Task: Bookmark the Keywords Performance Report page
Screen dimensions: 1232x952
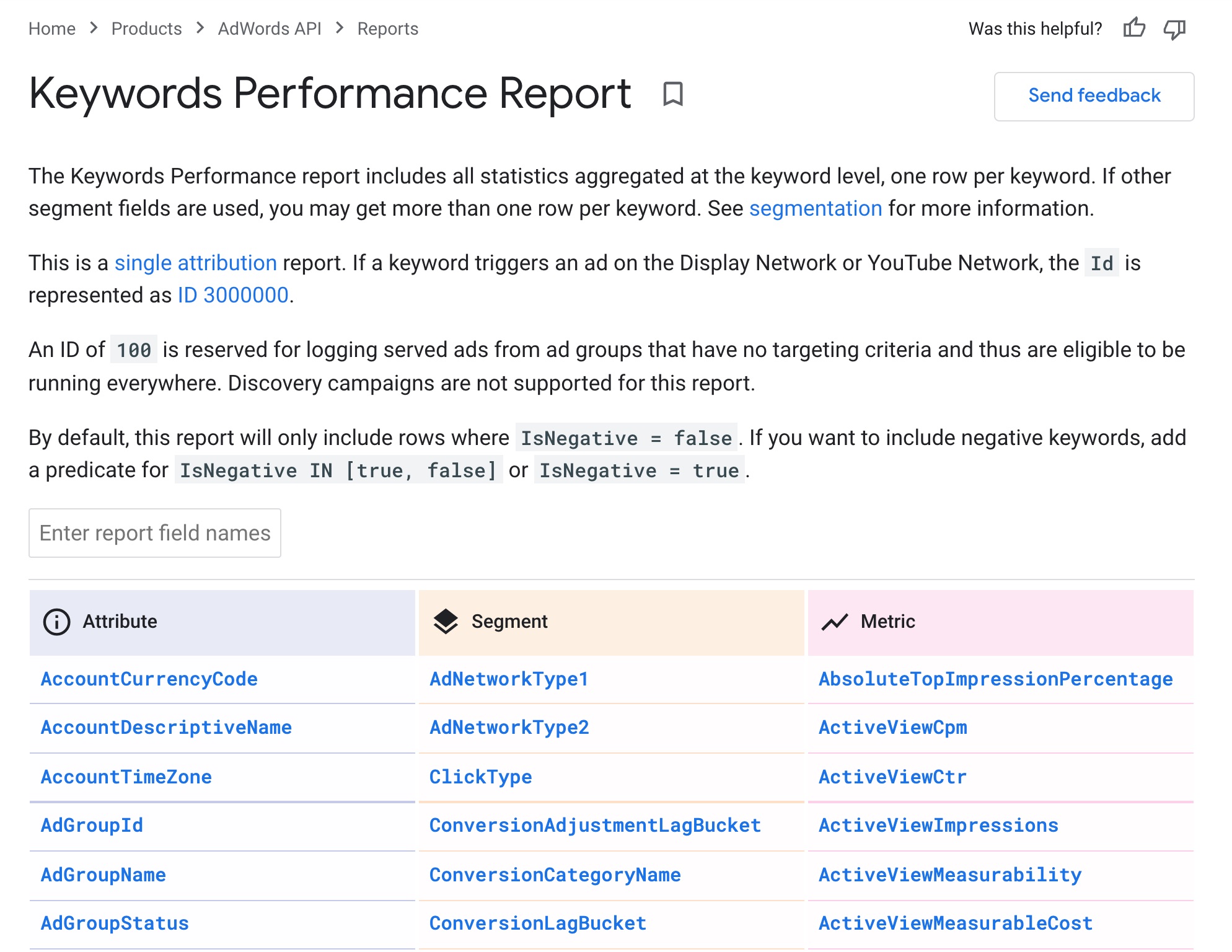Action: 673,94
